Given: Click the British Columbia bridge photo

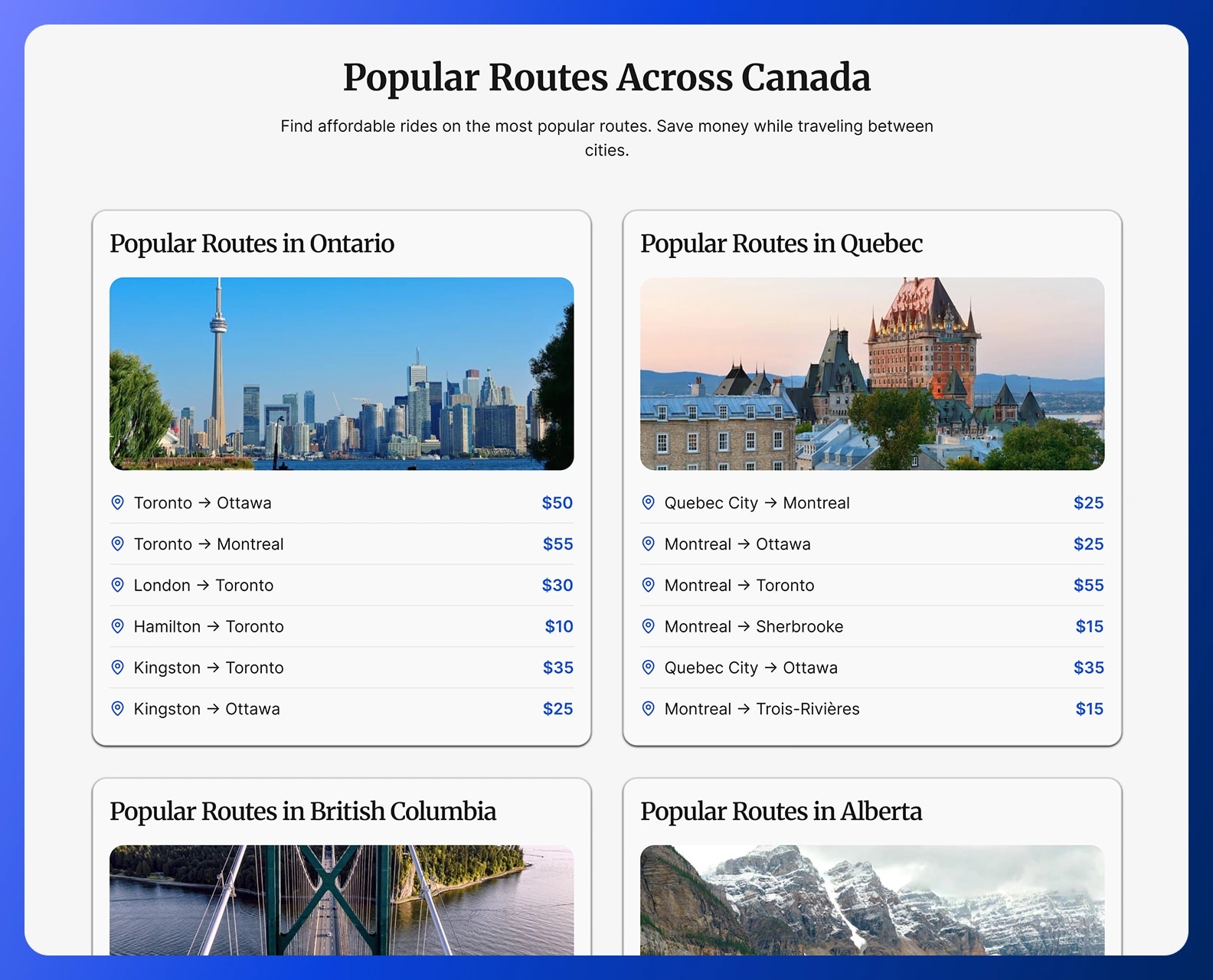Looking at the screenshot, I should coord(342,900).
